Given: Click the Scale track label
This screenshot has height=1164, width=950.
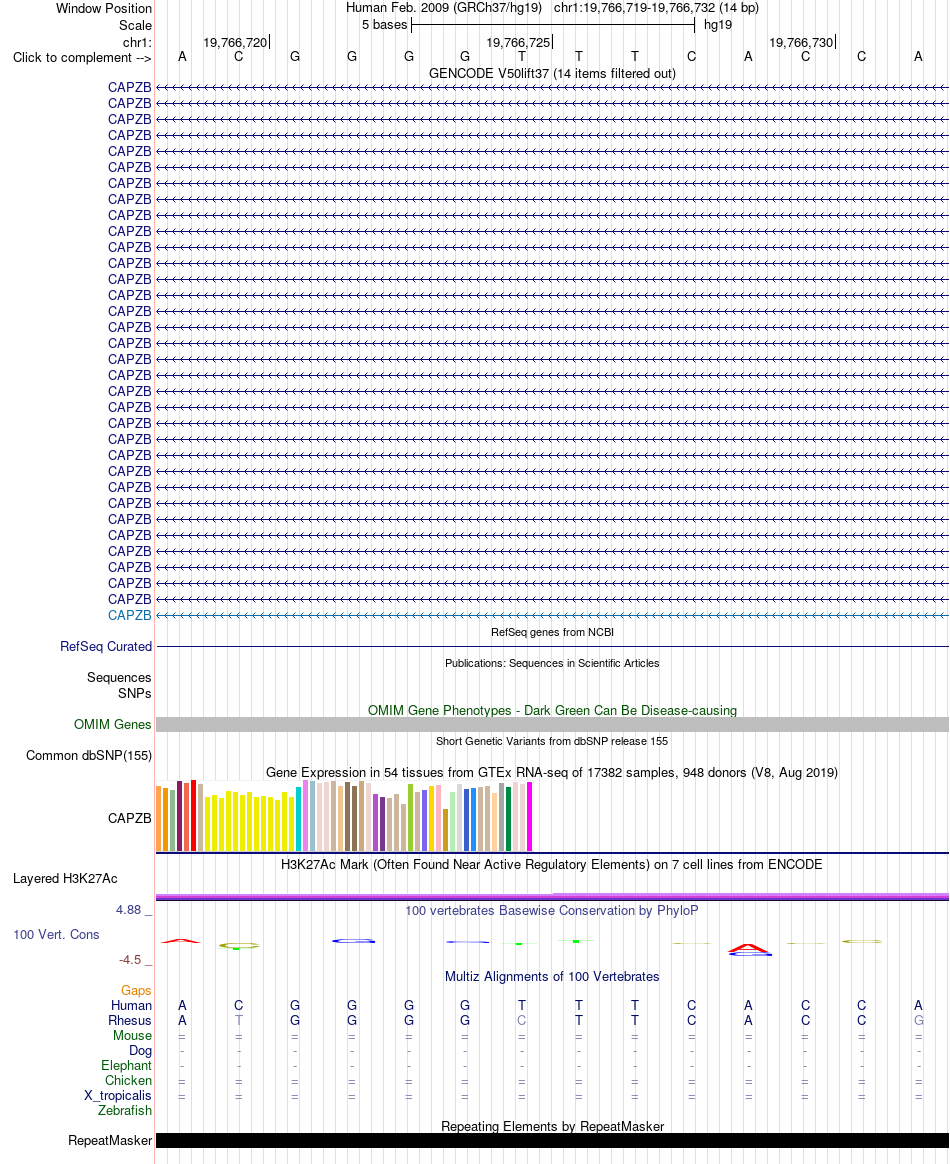Looking at the screenshot, I should pos(135,25).
